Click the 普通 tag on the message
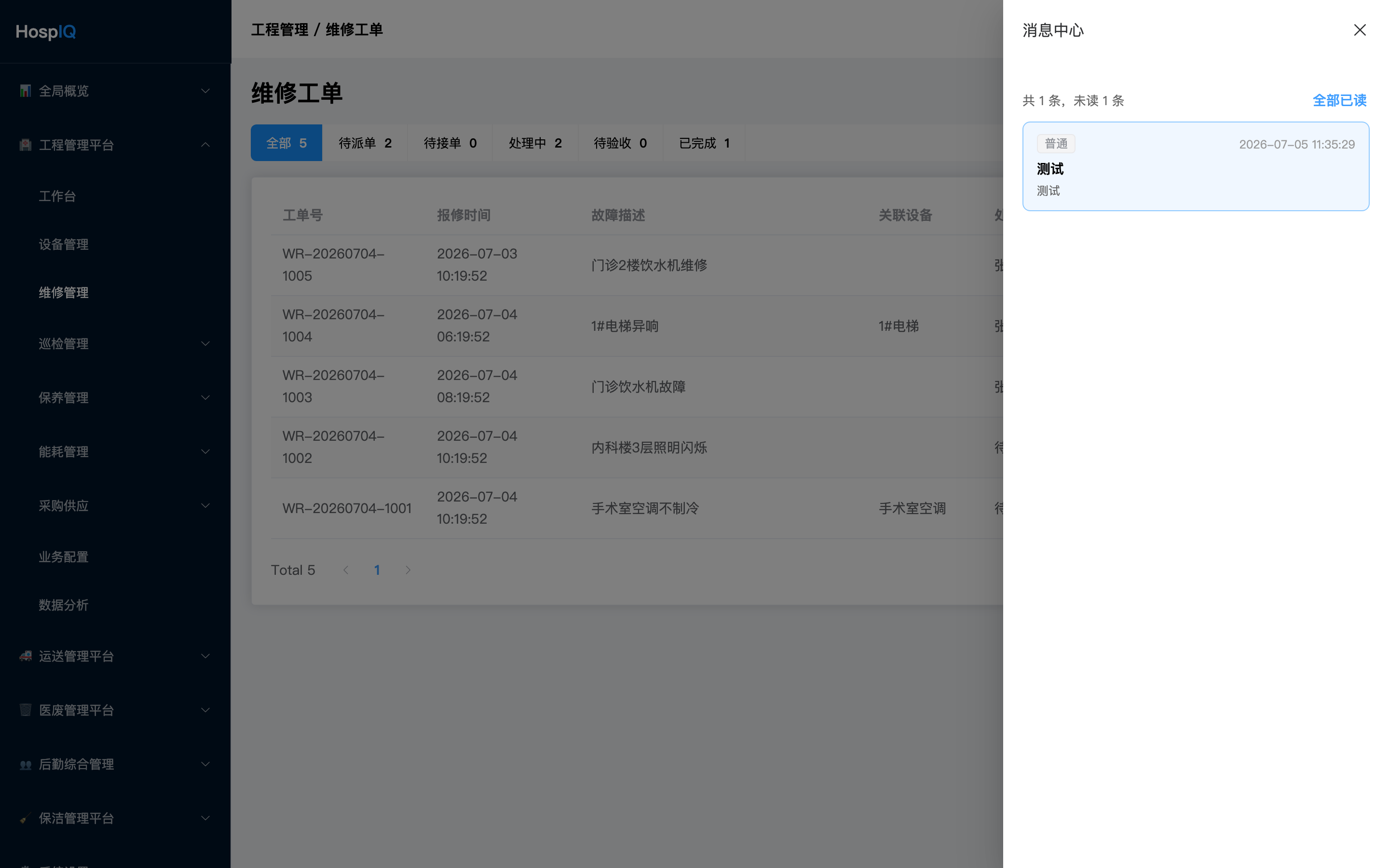 pyautogui.click(x=1056, y=144)
